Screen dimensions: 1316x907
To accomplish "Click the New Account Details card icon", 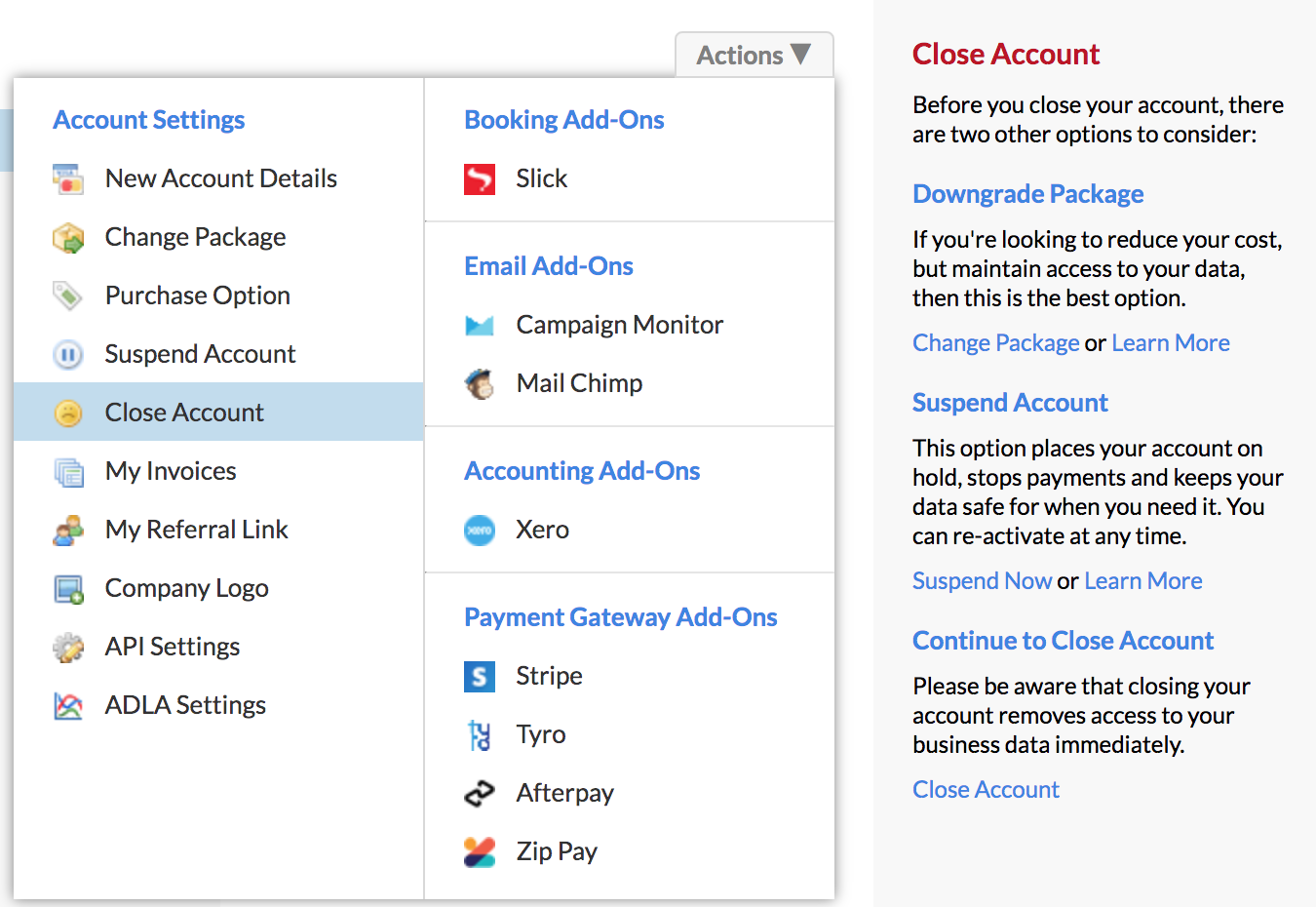I will pyautogui.click(x=68, y=178).
